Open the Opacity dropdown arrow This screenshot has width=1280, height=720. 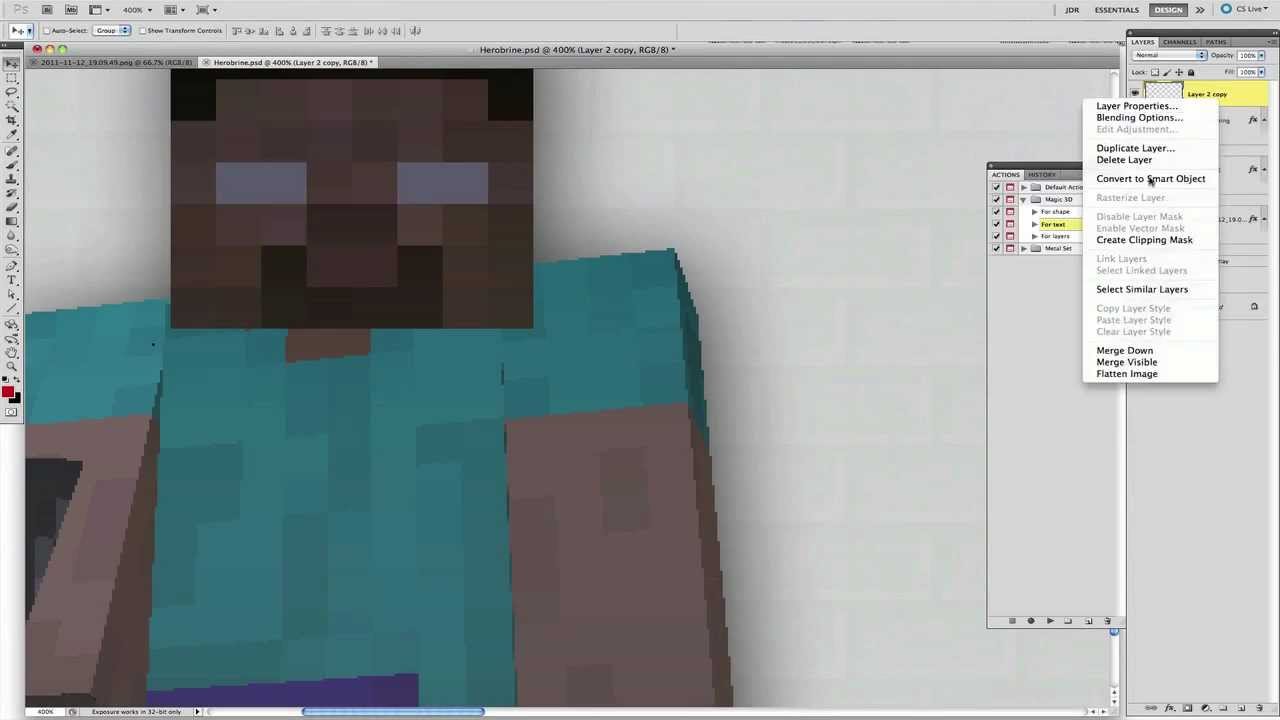click(1261, 55)
